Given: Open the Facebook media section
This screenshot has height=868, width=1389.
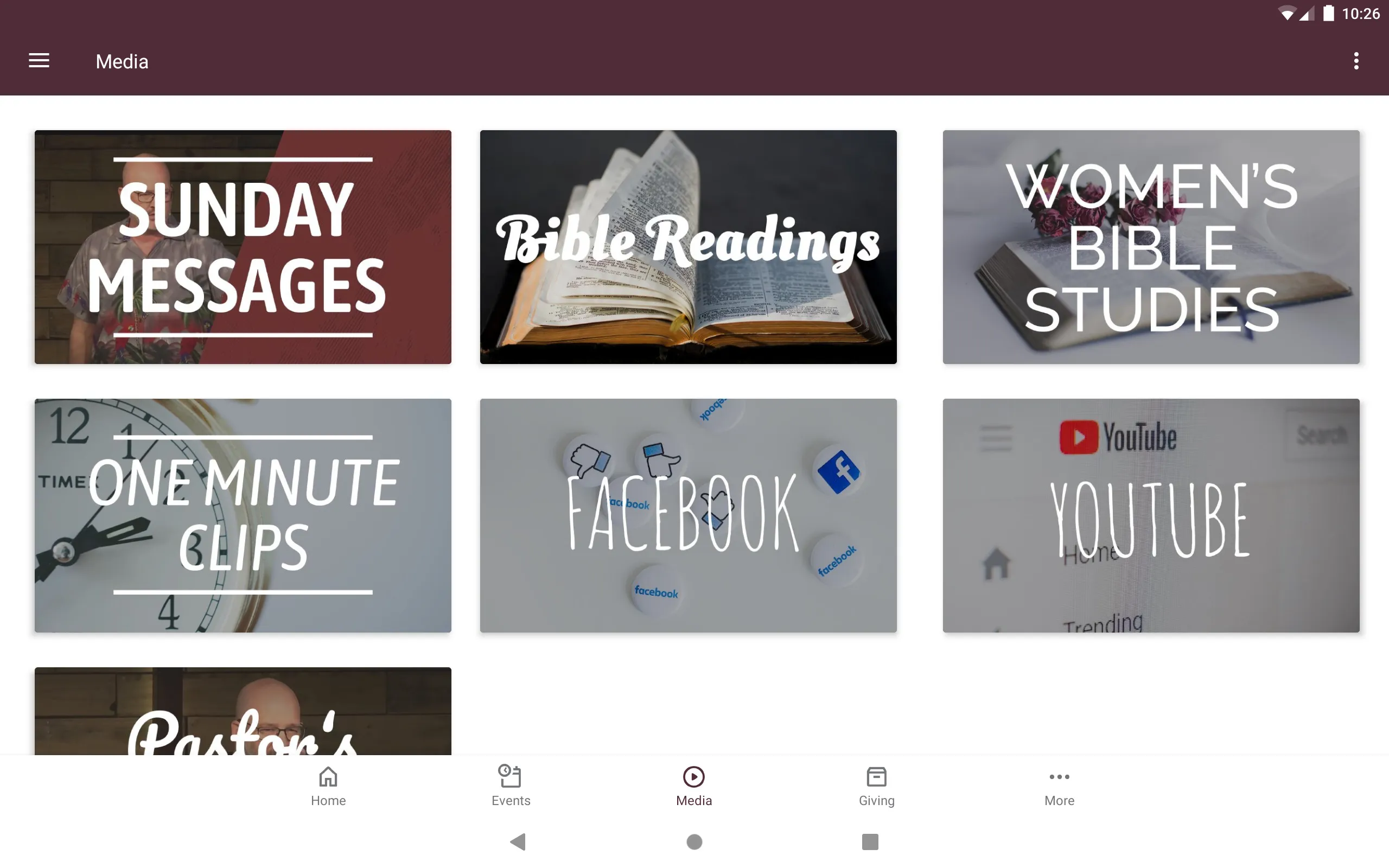Looking at the screenshot, I should coord(688,515).
